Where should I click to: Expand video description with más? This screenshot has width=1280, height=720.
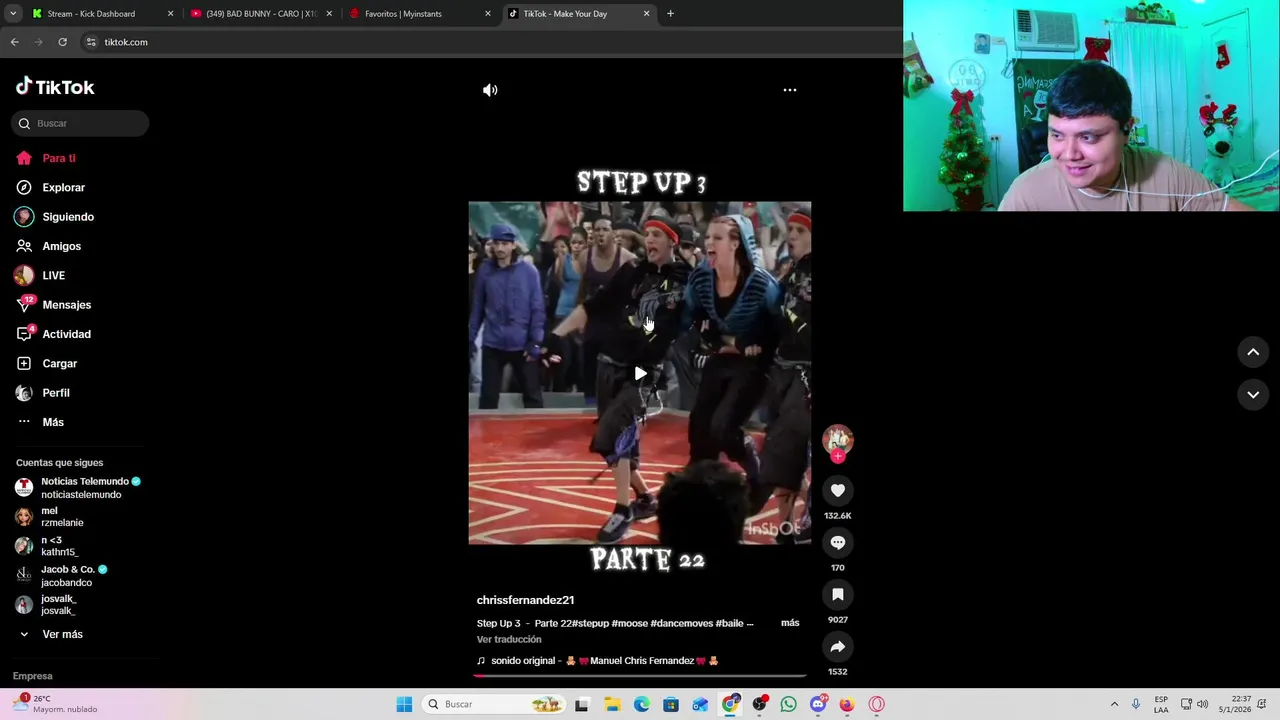point(790,623)
